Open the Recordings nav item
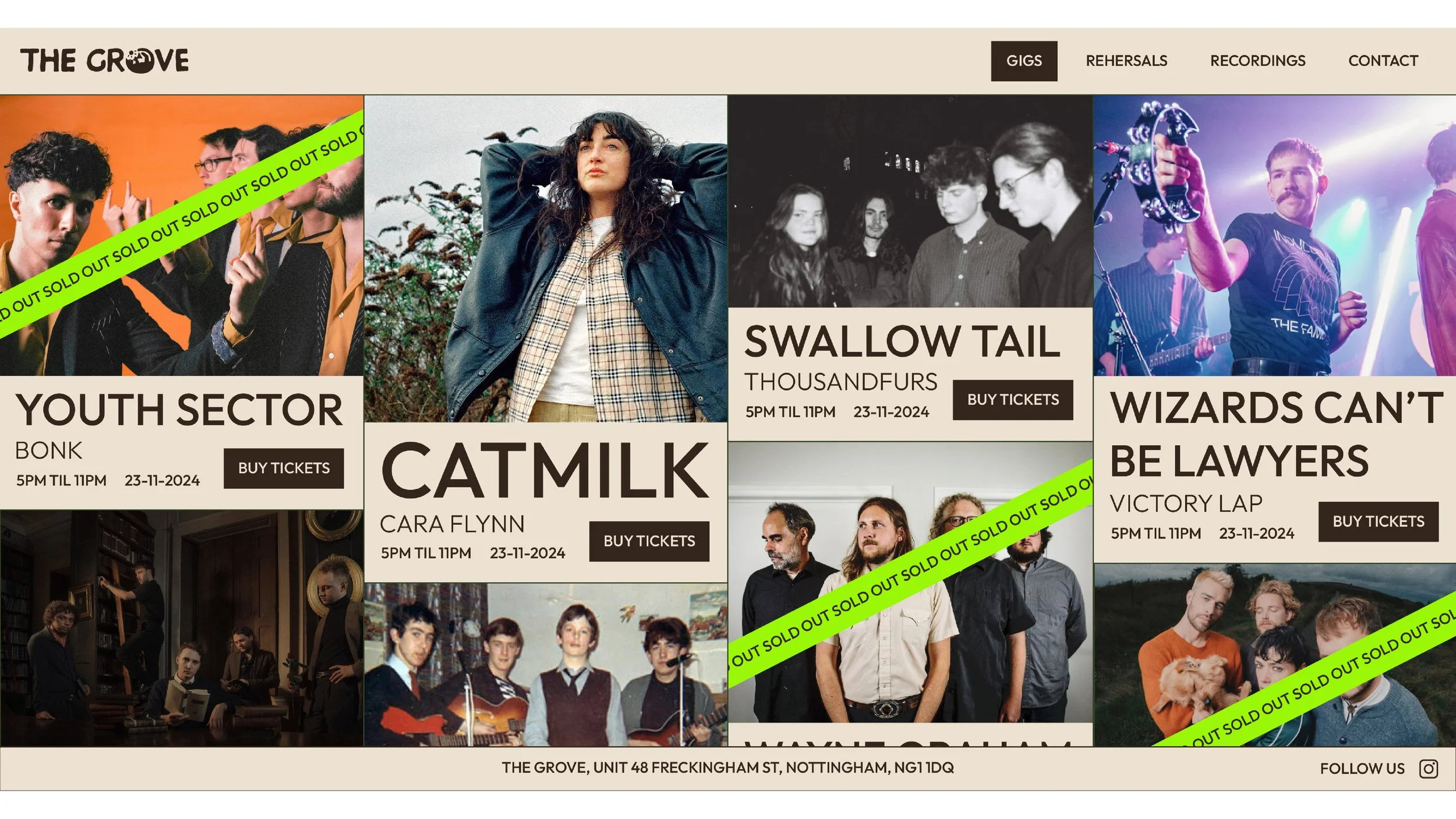This screenshot has width=1456, height=819. pyautogui.click(x=1257, y=61)
